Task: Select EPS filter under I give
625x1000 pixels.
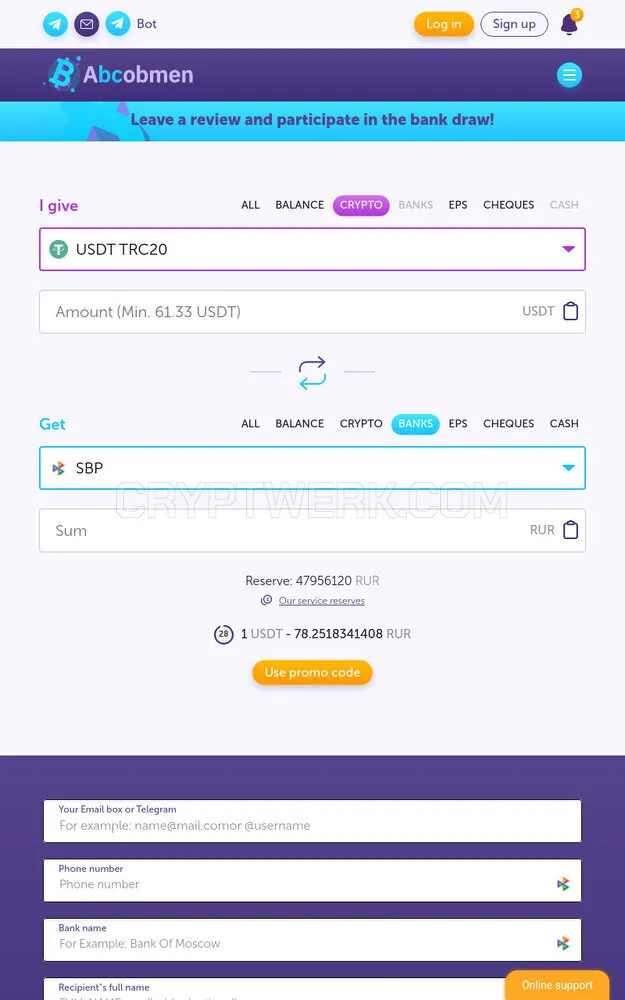Action: click(458, 205)
